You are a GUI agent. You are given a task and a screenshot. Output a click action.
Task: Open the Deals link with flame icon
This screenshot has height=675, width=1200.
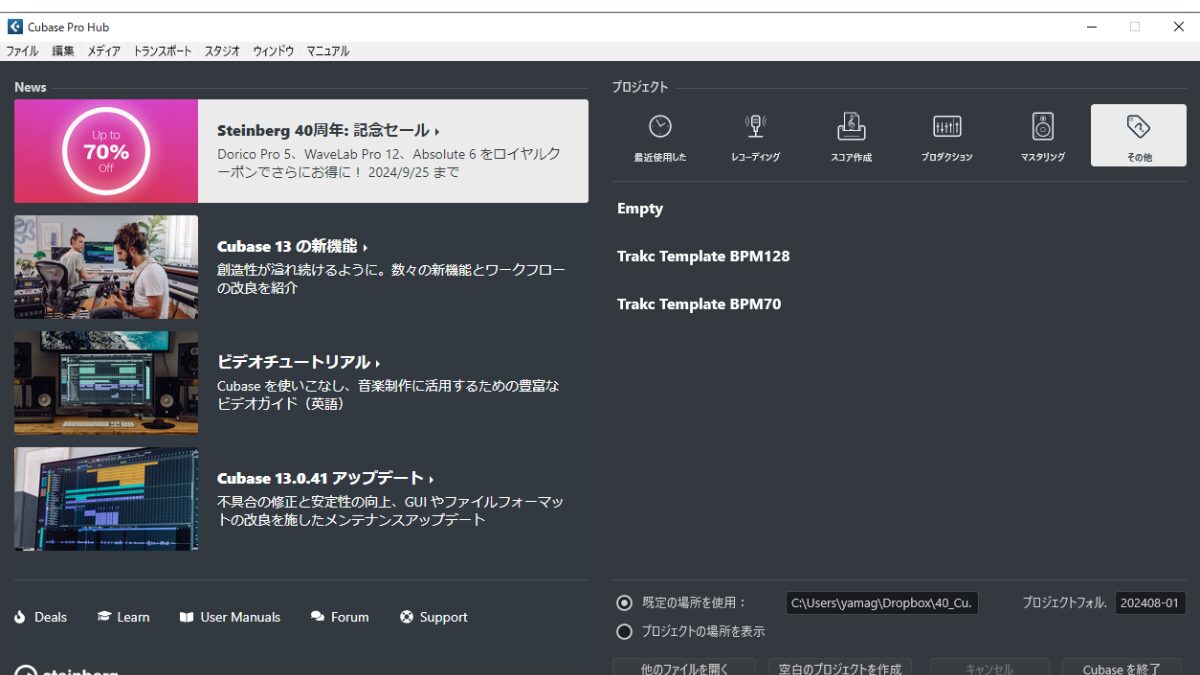pyautogui.click(x=41, y=617)
